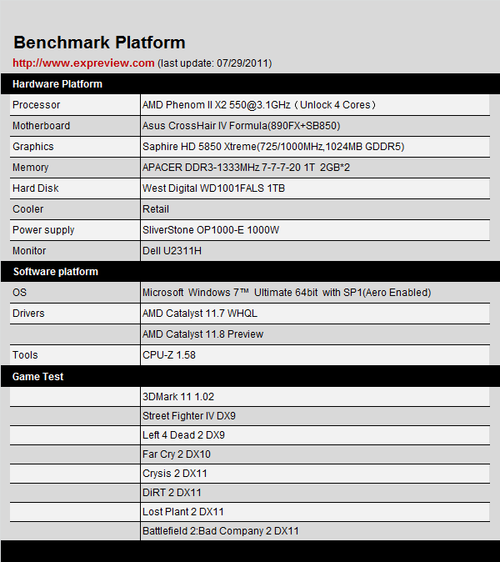The image size is (500, 562).
Task: Click the SliverStone OP1000-E power supply entry
Action: [211, 229]
